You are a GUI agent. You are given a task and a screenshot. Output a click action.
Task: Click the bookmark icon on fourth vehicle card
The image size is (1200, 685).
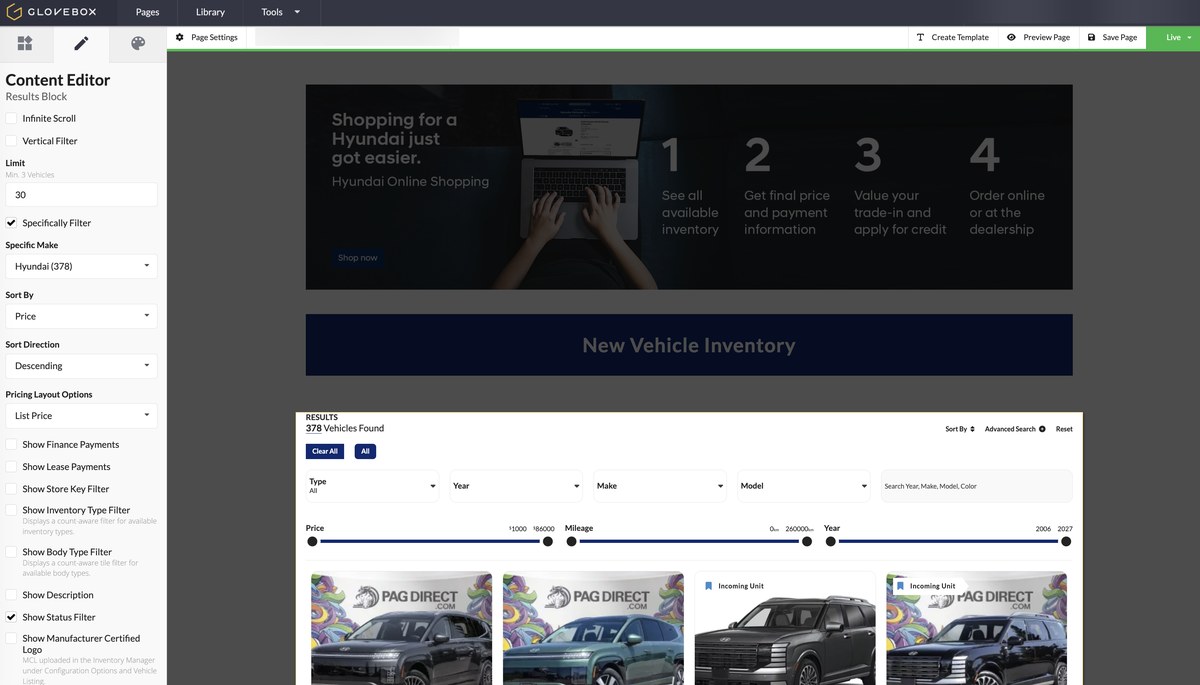pos(900,586)
